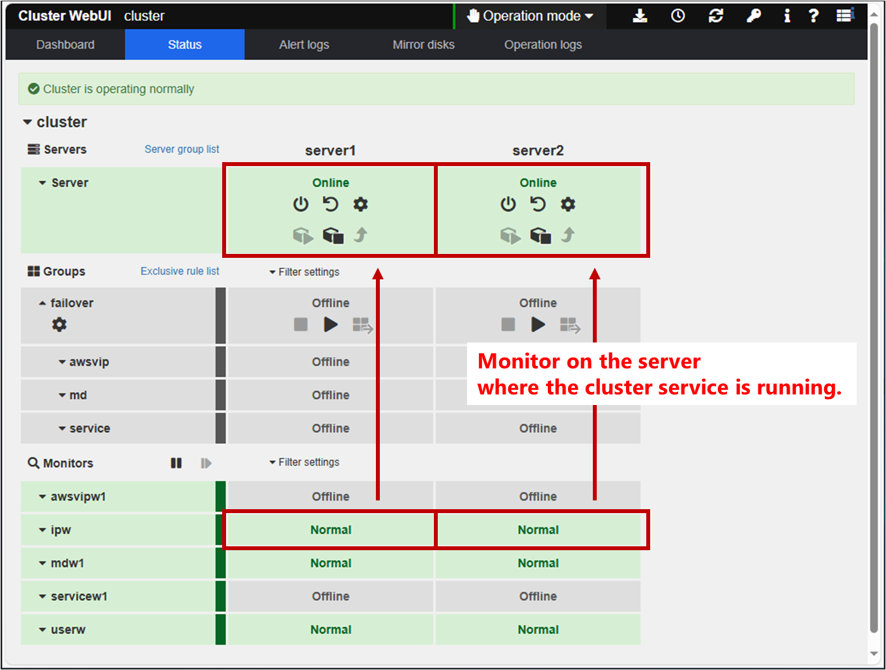
Task: Click the Exclusive rule list link
Action: [180, 272]
